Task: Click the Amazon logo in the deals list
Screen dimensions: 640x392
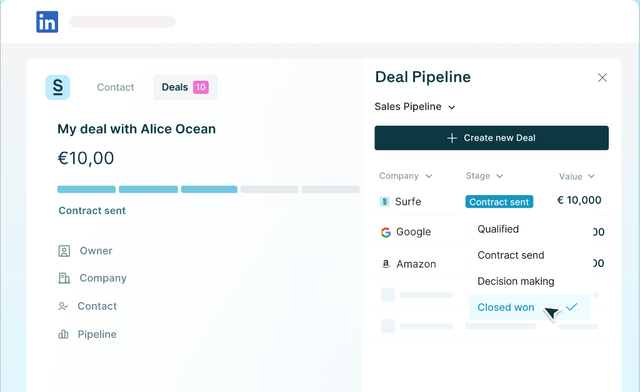Action: pos(386,264)
